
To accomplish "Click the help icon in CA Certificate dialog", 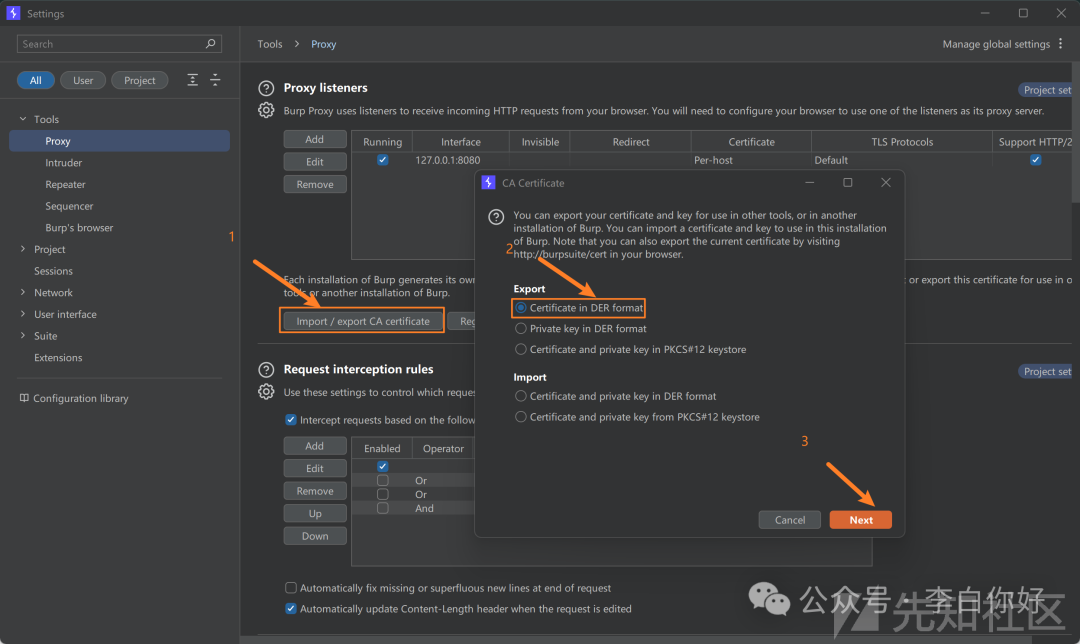I will [496, 217].
